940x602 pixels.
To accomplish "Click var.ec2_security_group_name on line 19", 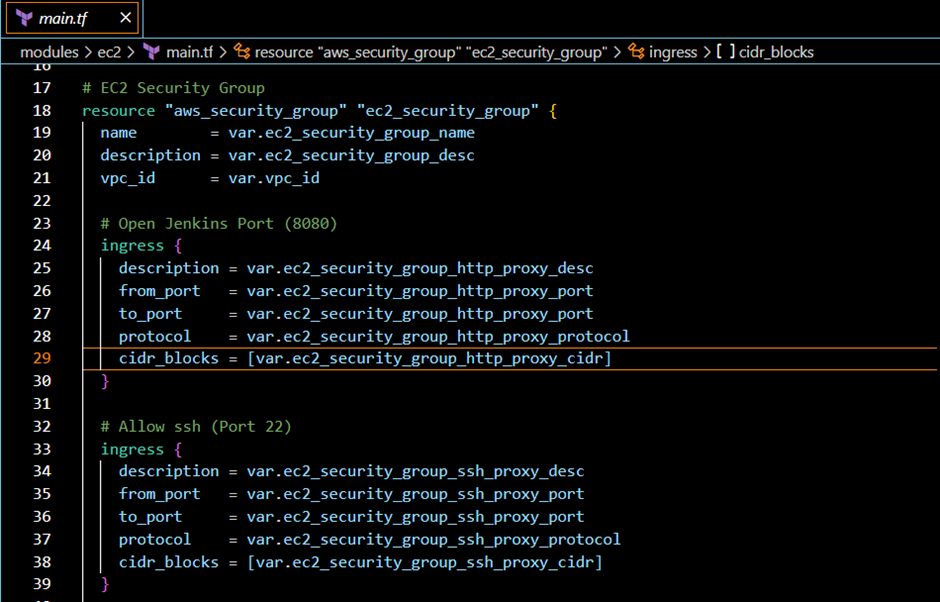I will click(x=351, y=133).
